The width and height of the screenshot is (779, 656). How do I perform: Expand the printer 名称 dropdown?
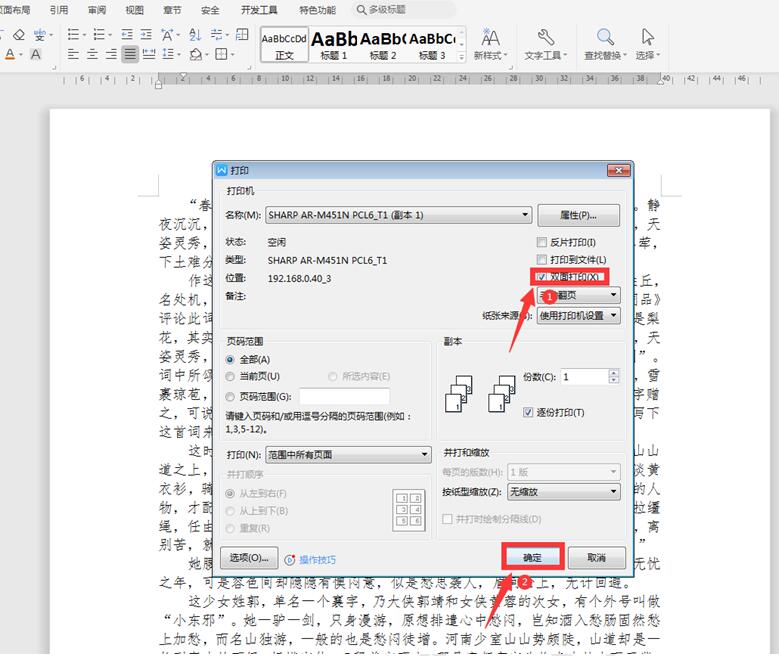coord(526,215)
